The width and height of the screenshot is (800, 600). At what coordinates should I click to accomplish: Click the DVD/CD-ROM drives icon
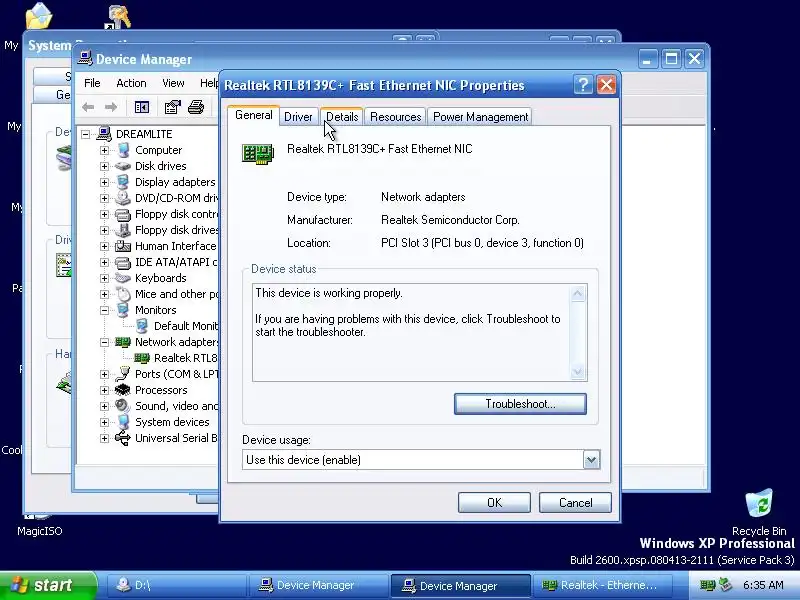(123, 198)
